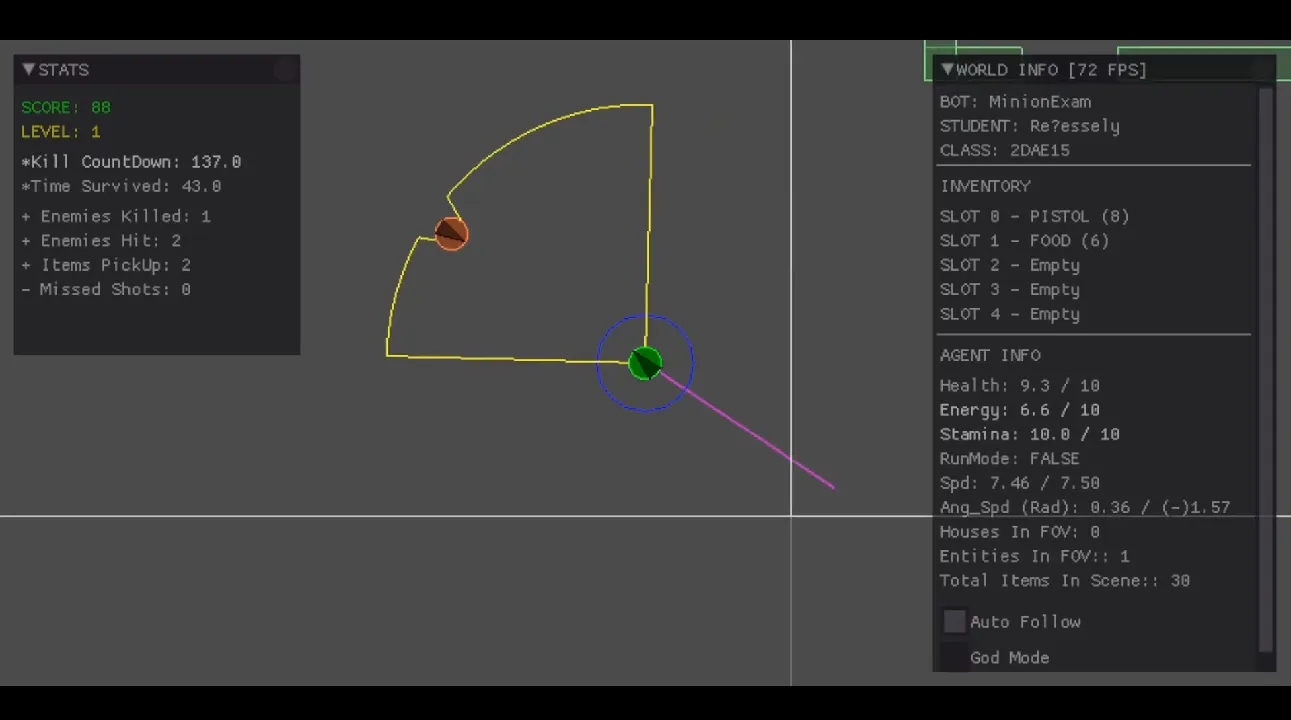1291x720 pixels.
Task: Click the World Info panel vertical scrollbar
Action: tap(1267, 370)
